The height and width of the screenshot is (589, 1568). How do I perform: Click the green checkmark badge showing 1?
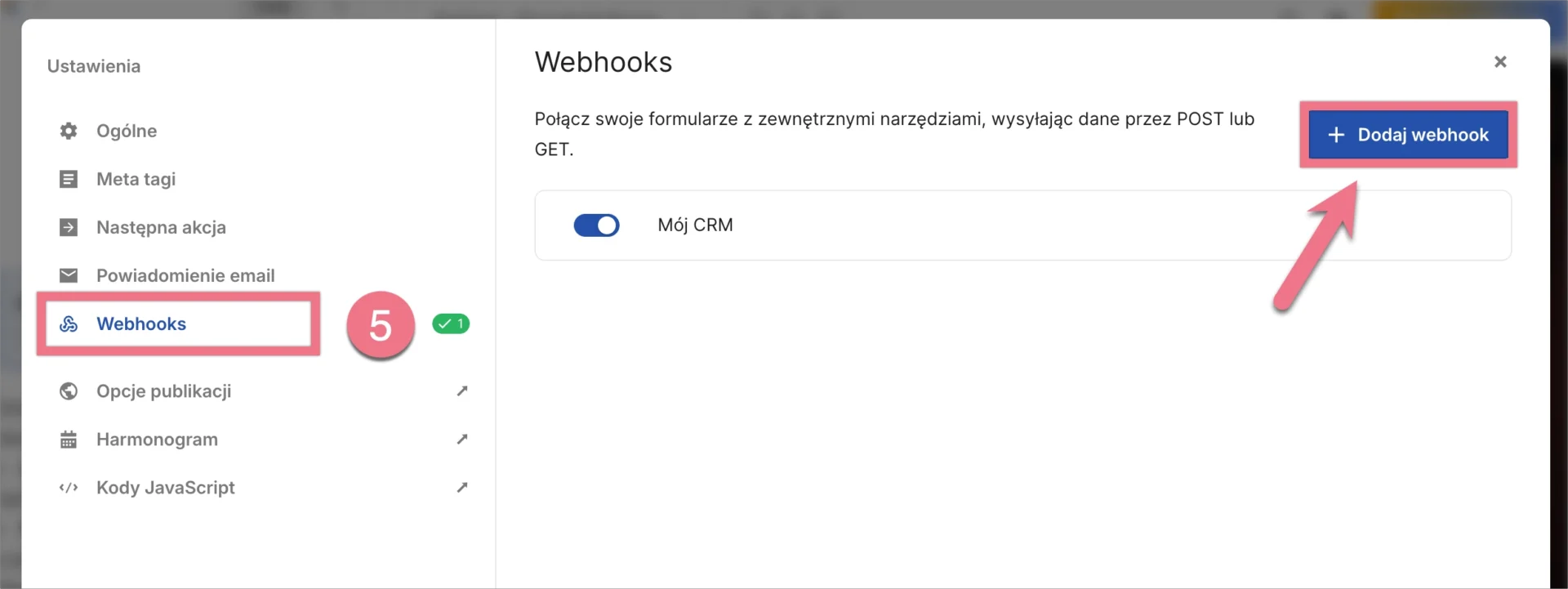point(451,324)
